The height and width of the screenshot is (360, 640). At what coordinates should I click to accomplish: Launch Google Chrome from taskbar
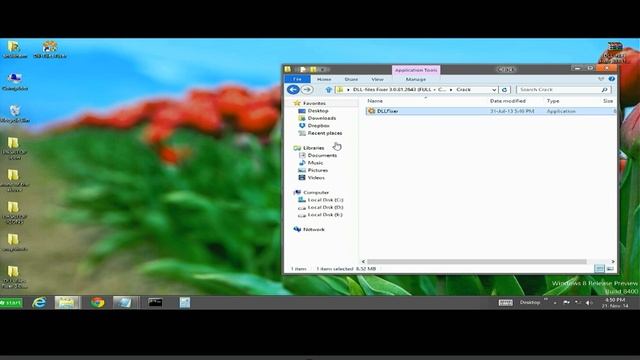pyautogui.click(x=98, y=302)
